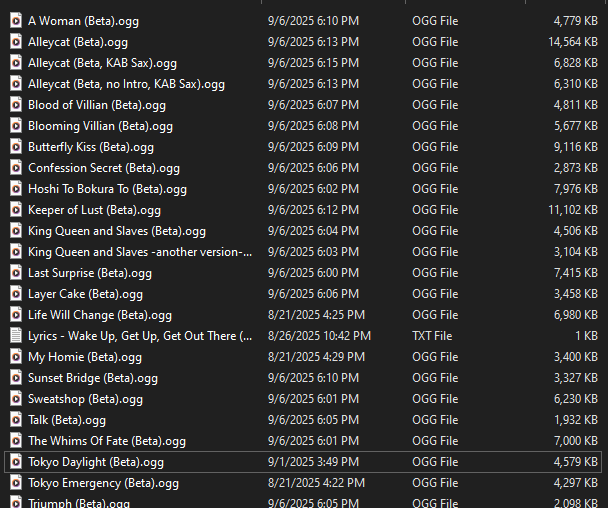Select Blood of Villian (Beta).ogg file name
Viewport: 608px width, 508px height.
pos(97,105)
